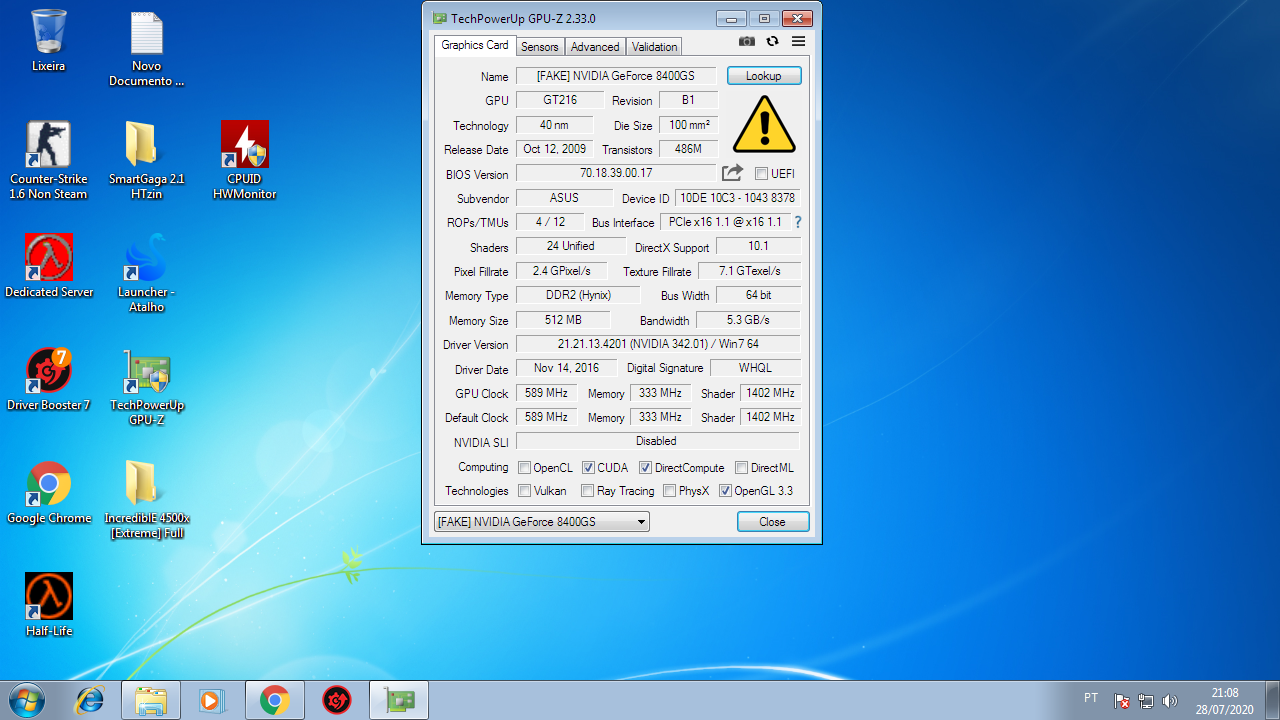Take a screenshot with the GPU-Z camera icon
Screen dimensions: 1280x720
pyautogui.click(x=747, y=41)
